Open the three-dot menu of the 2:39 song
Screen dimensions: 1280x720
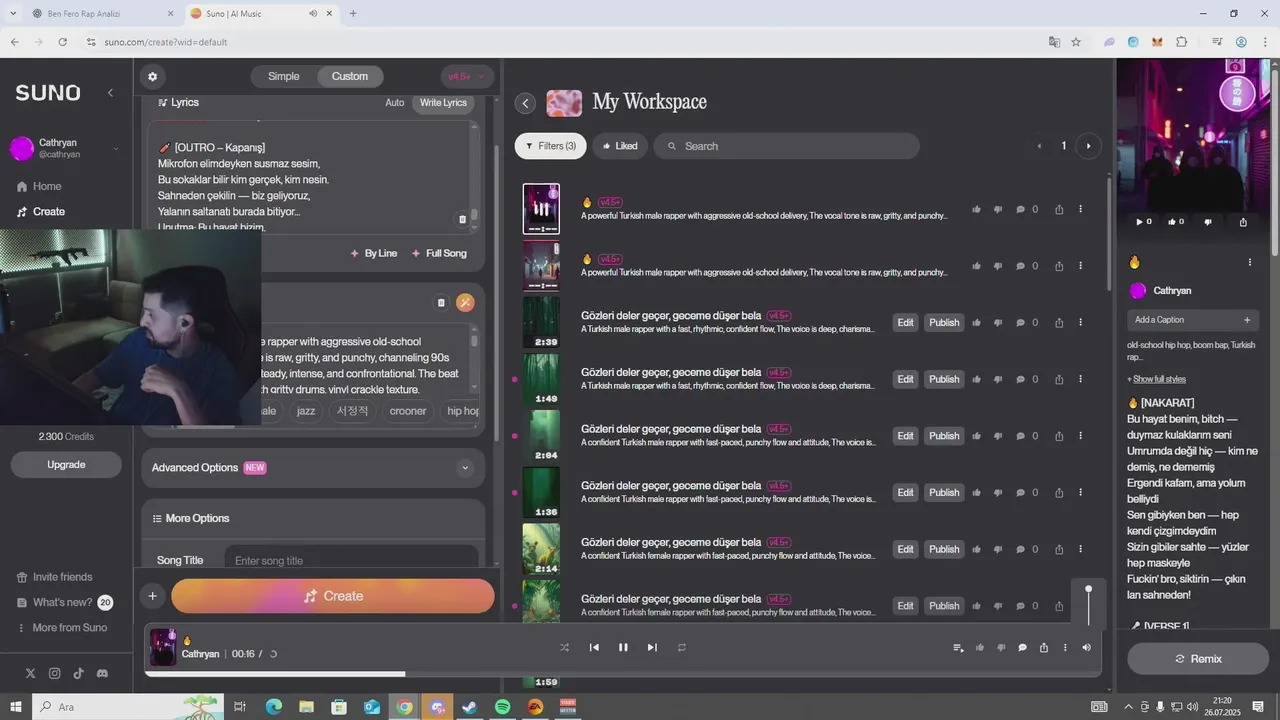click(1080, 322)
